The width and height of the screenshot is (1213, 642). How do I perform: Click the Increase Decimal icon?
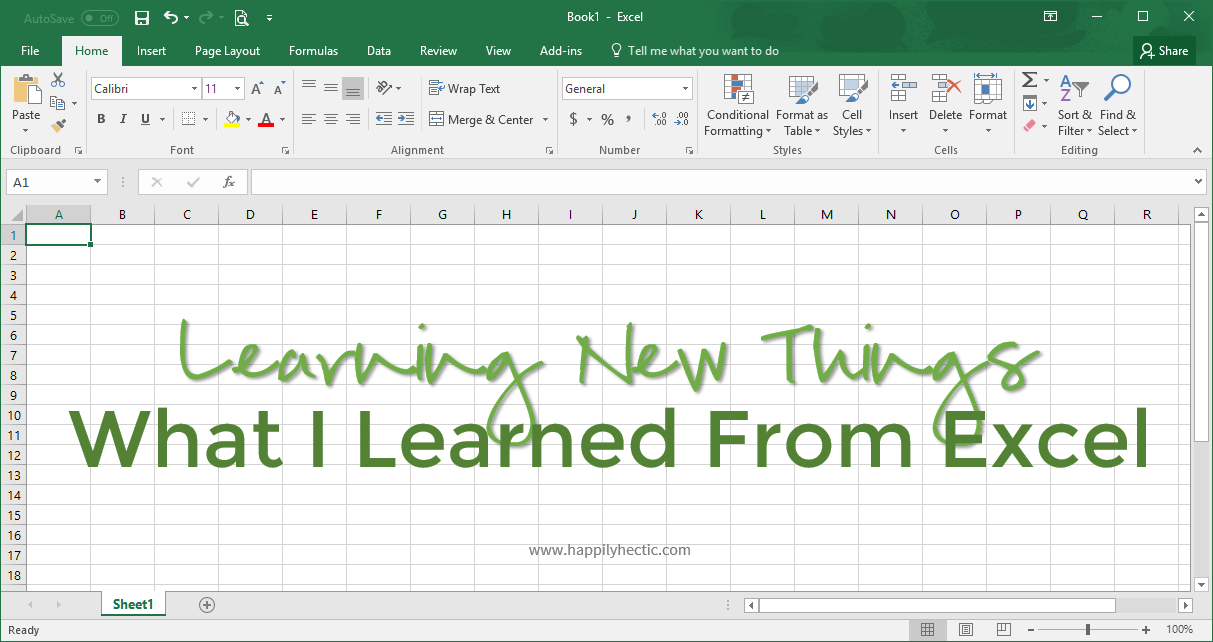coord(659,119)
